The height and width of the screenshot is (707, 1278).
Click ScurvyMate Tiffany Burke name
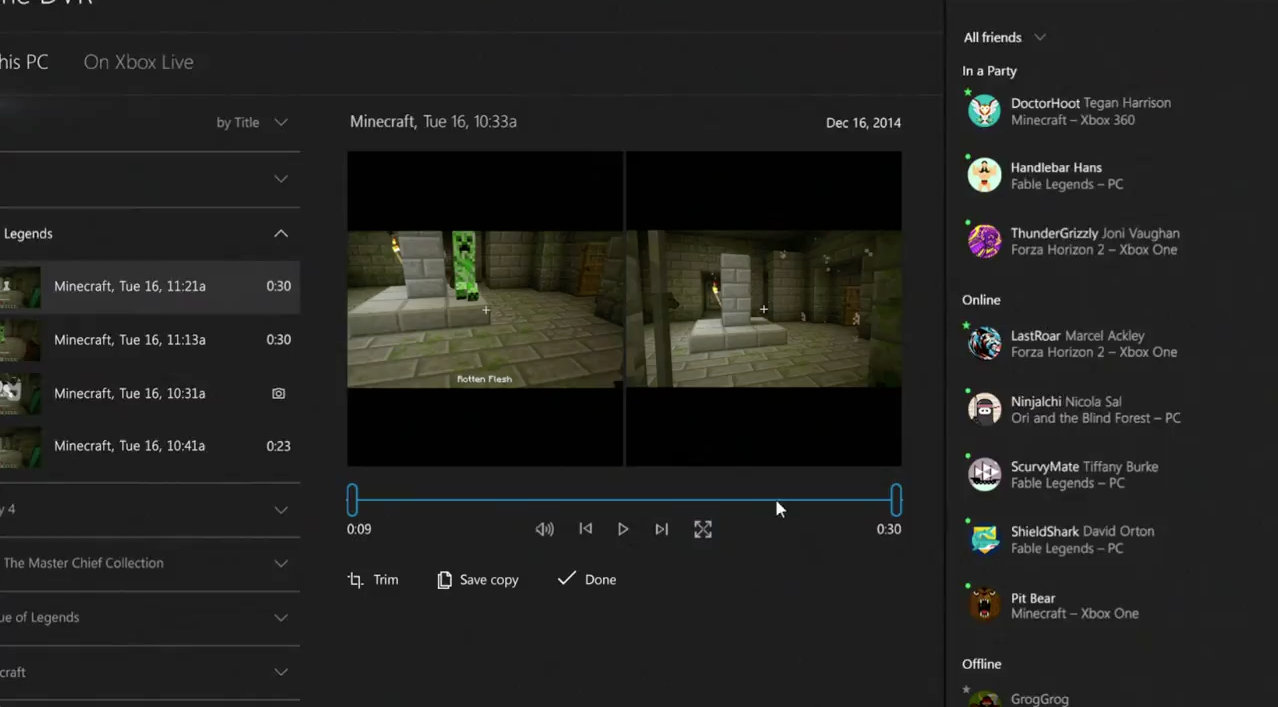1085,467
